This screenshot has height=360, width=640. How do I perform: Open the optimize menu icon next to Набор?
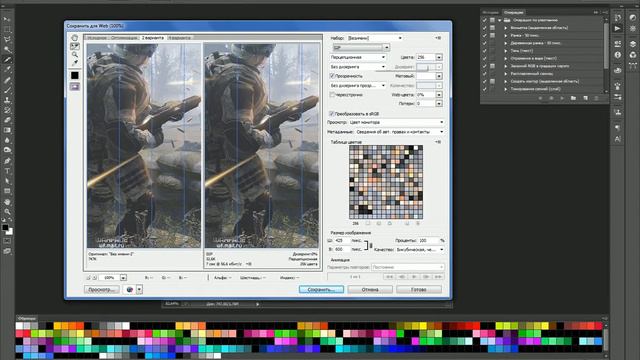click(x=438, y=38)
